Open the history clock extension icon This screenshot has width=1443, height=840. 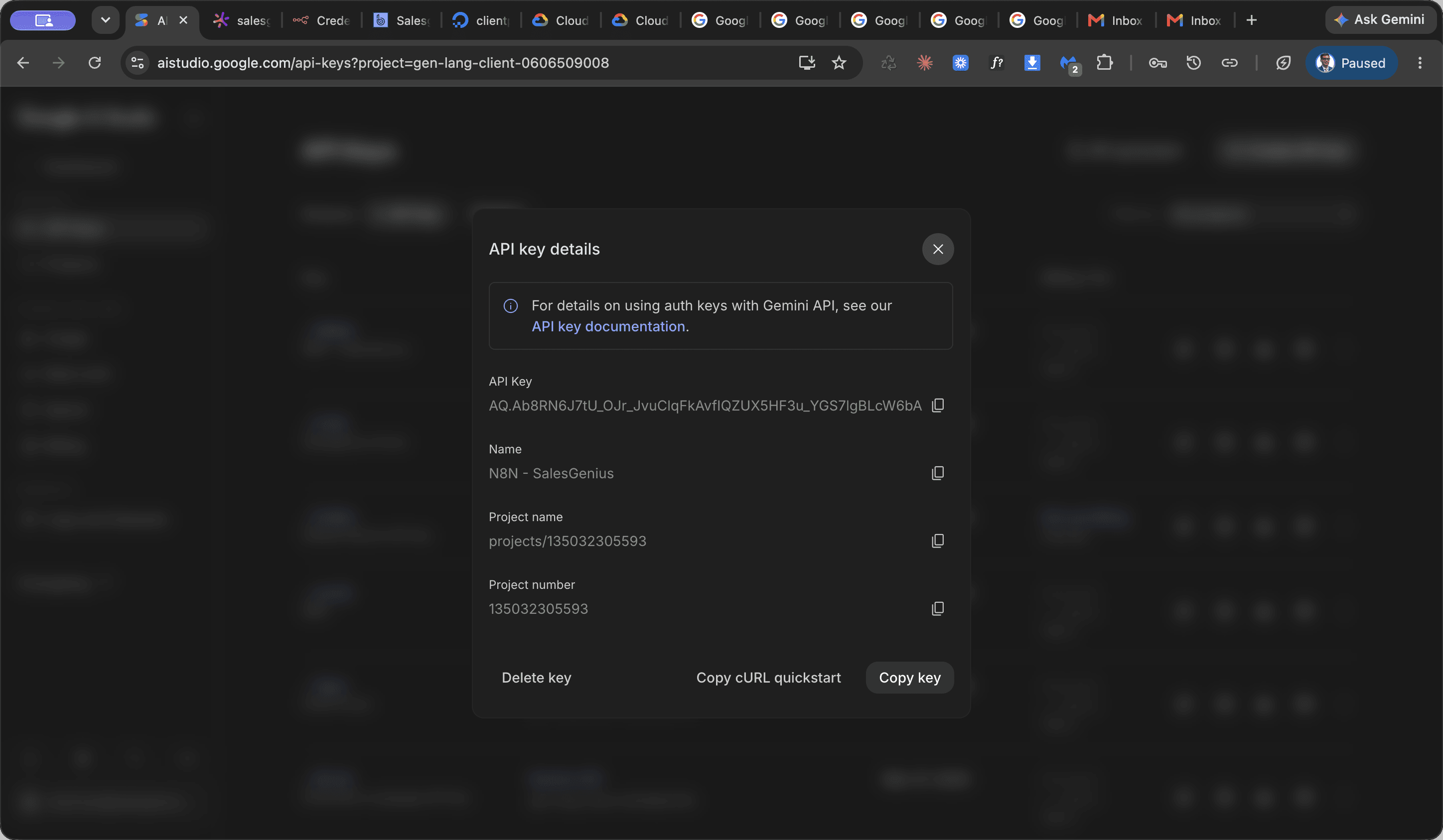[1193, 63]
